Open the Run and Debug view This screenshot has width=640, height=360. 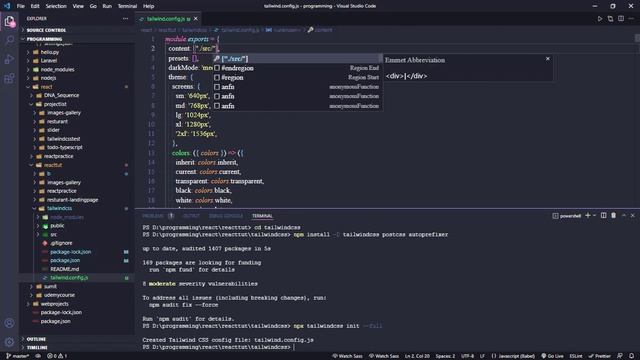(x=9, y=59)
